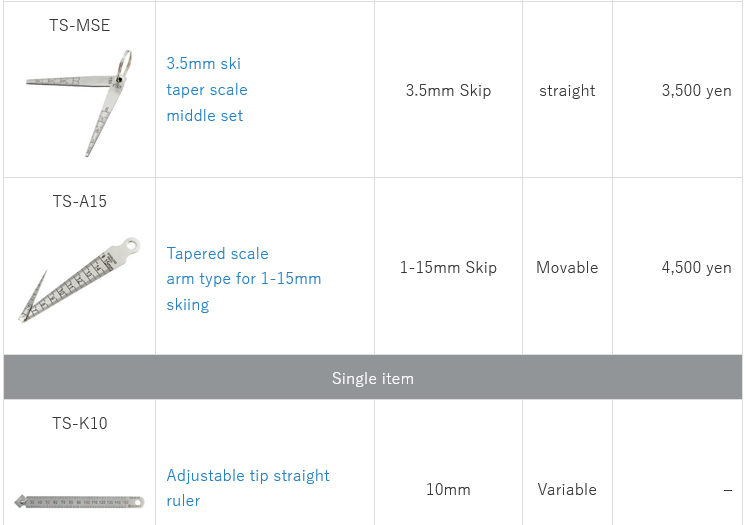The width and height of the screenshot is (746, 525).
Task: Click the TS-A15 model code
Action: tap(80, 201)
